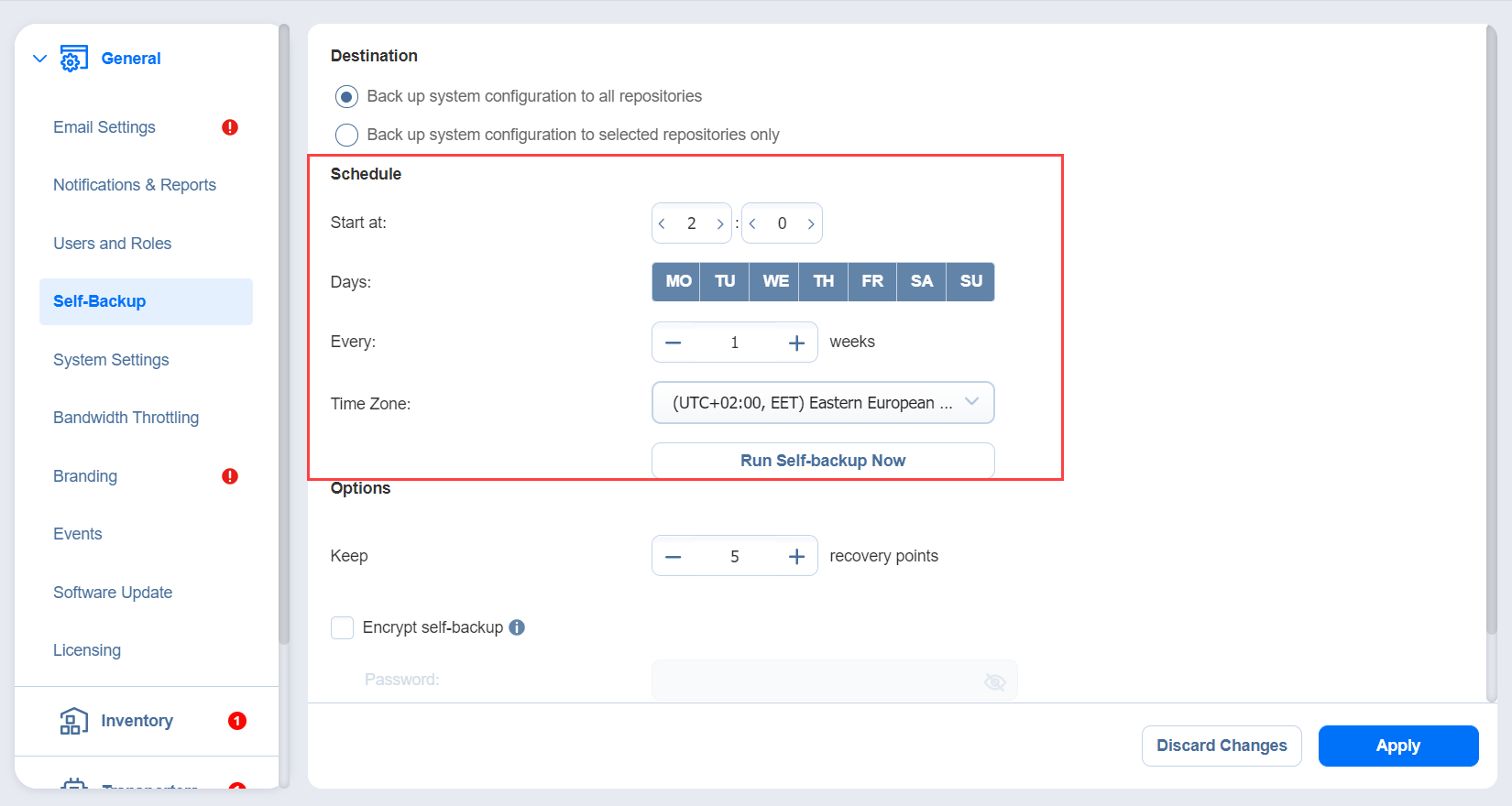Open the Software Update page
The height and width of the screenshot is (806, 1512).
pos(113,593)
